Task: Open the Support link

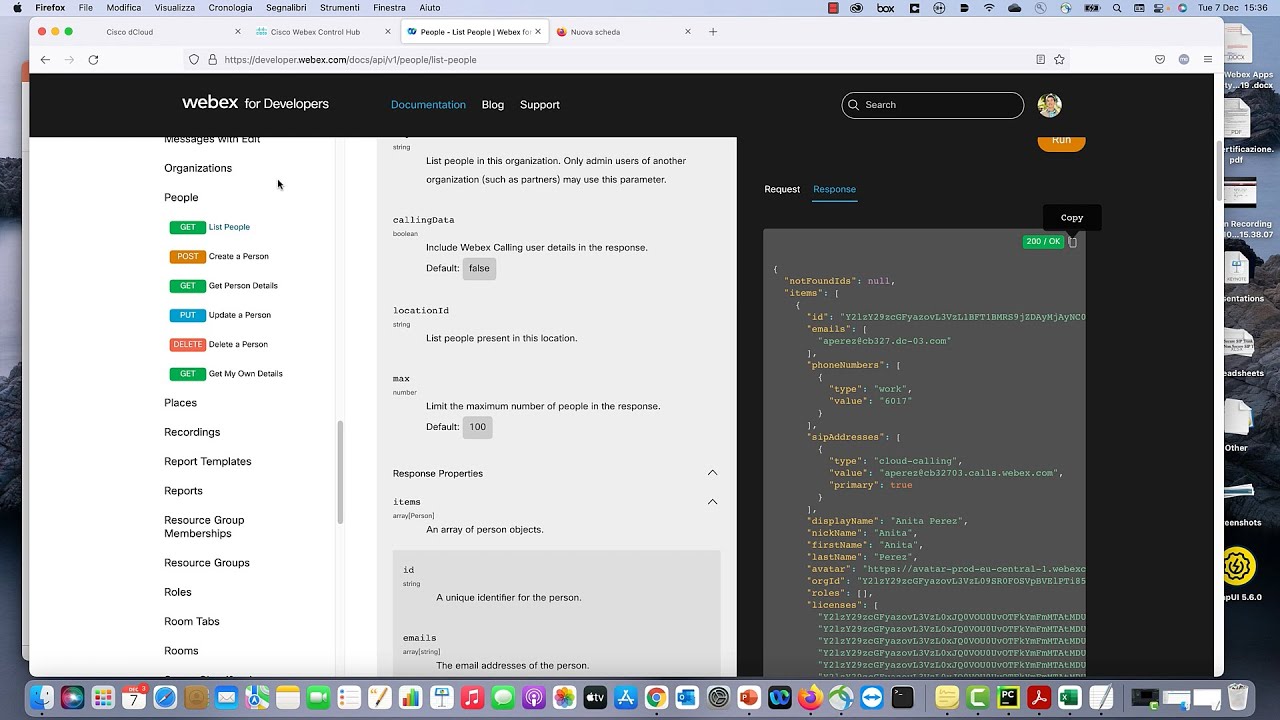Action: 540,105
